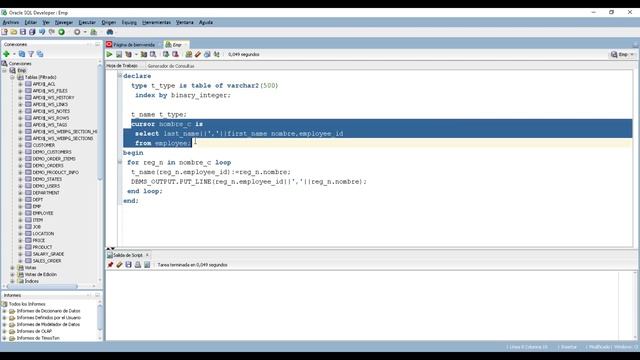
Task: Open the Navegar menu
Action: tap(64, 22)
